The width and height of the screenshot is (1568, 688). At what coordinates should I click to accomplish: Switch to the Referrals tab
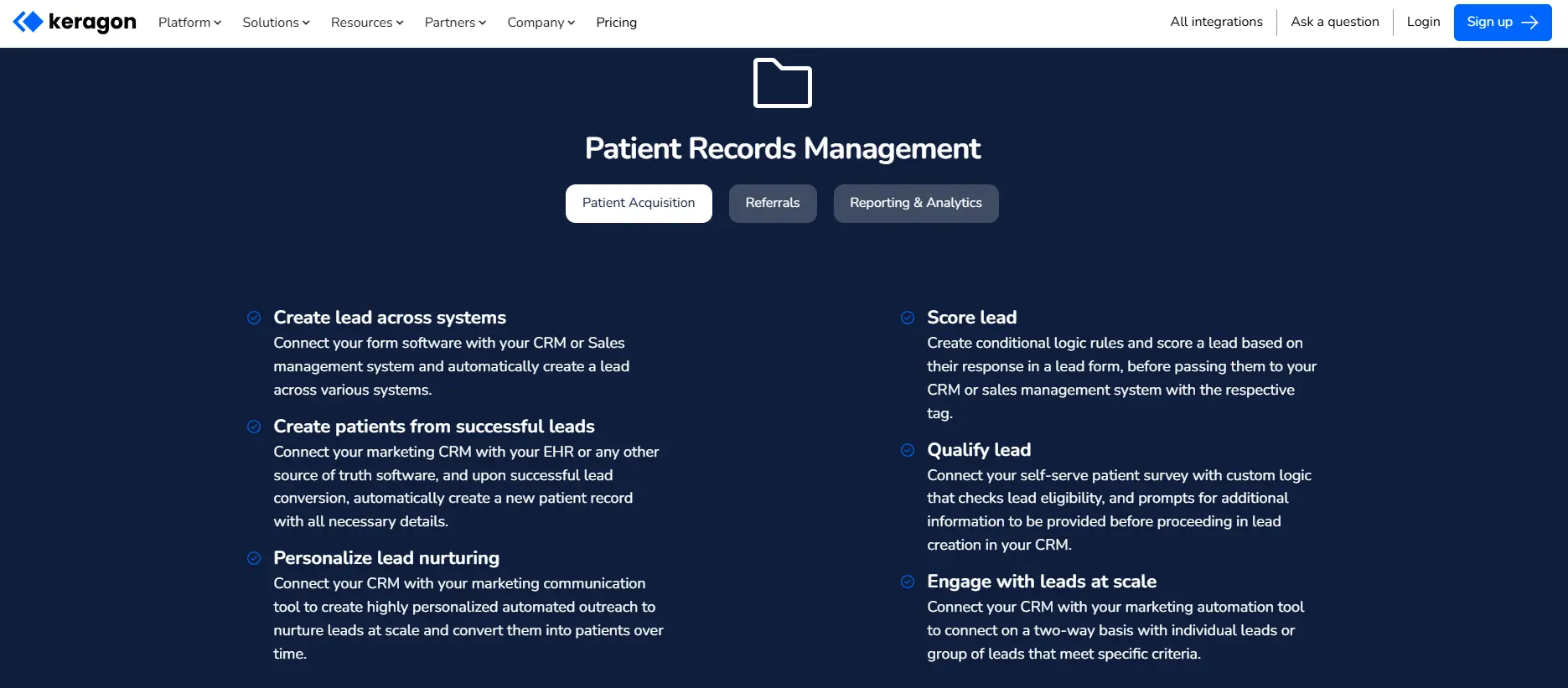pos(773,204)
